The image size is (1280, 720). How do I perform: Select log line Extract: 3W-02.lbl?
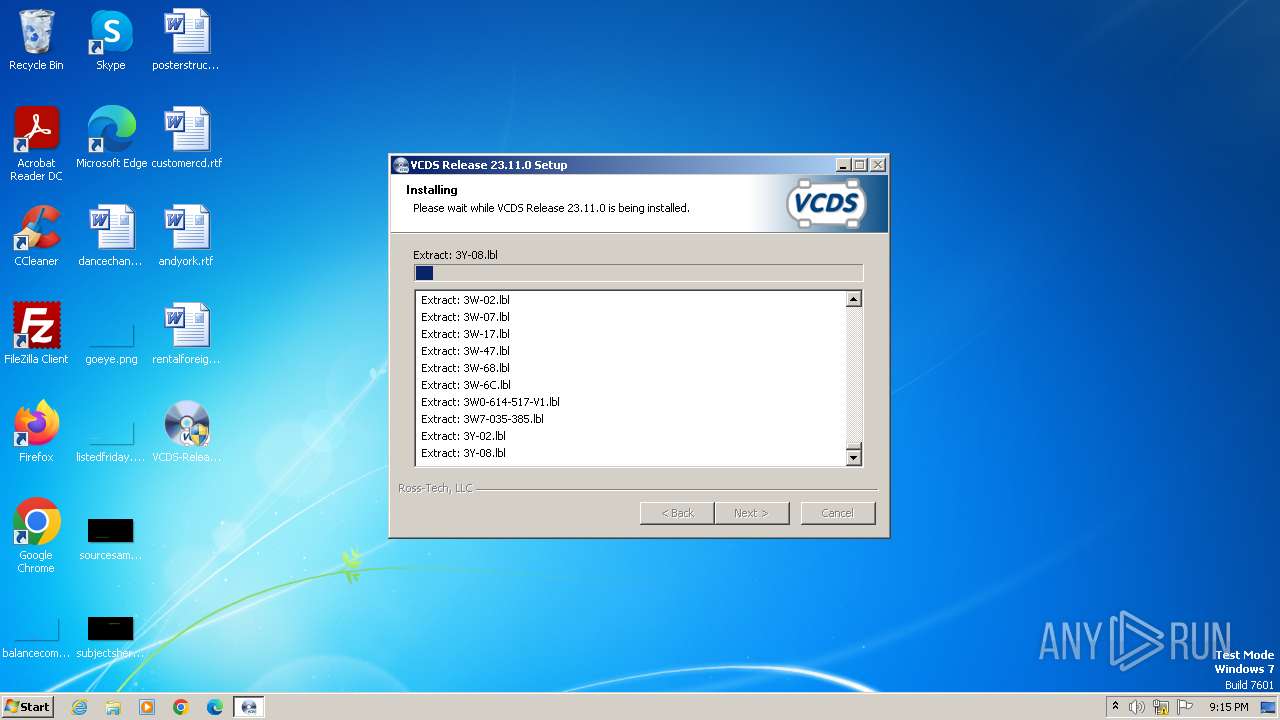click(x=465, y=300)
